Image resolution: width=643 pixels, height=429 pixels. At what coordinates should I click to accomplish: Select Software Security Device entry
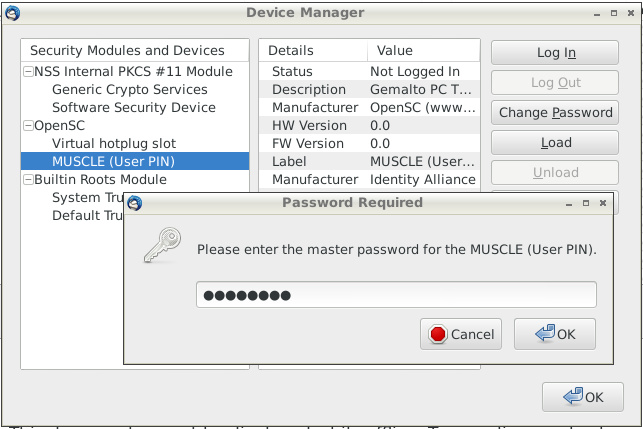point(133,108)
